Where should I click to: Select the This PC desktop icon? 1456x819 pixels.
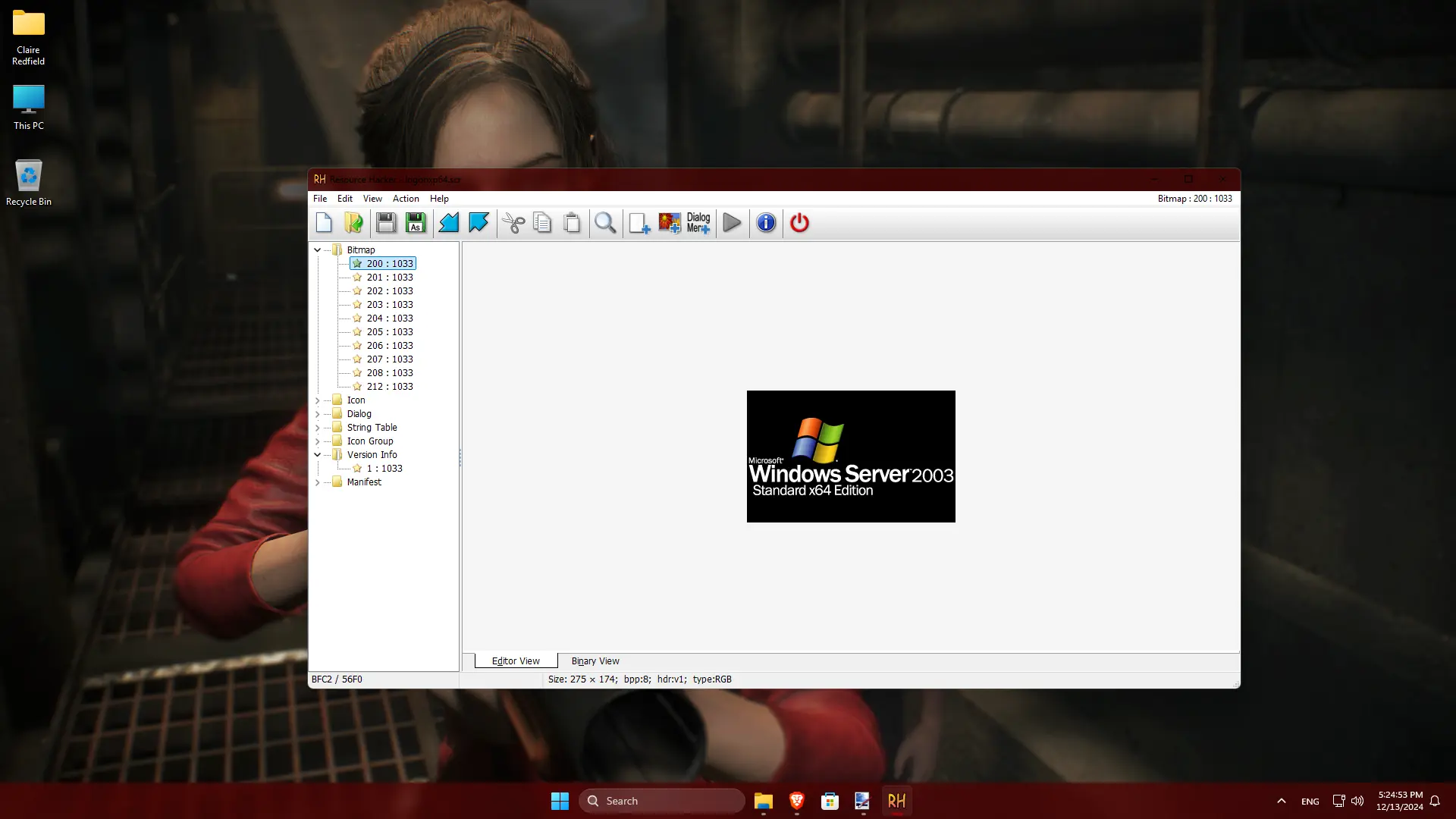pos(28,107)
